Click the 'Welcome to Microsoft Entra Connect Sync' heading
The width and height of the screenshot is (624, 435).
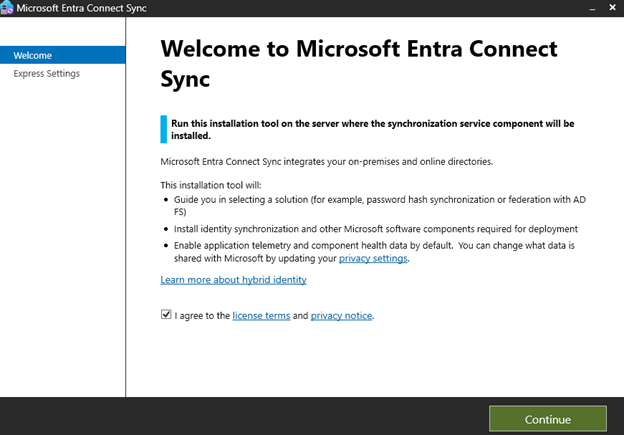pyautogui.click(x=359, y=64)
